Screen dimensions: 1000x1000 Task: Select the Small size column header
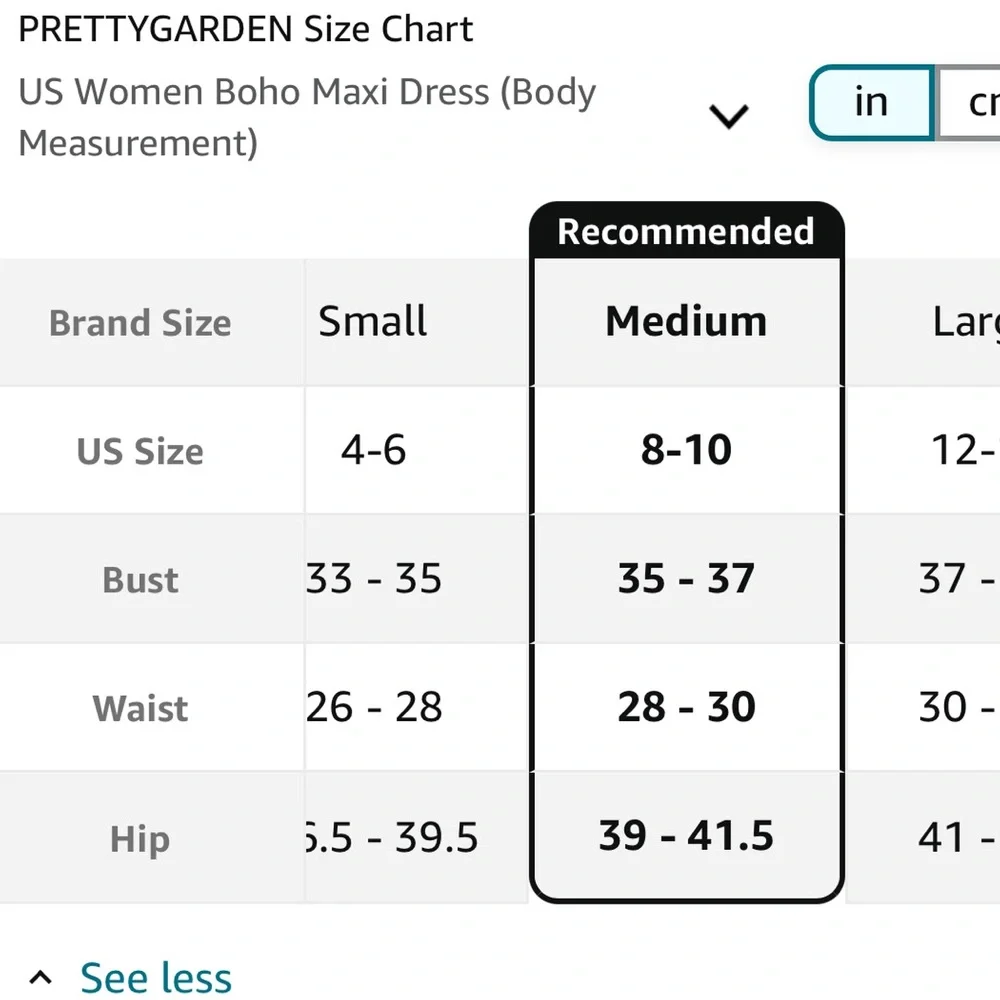[x=373, y=322]
